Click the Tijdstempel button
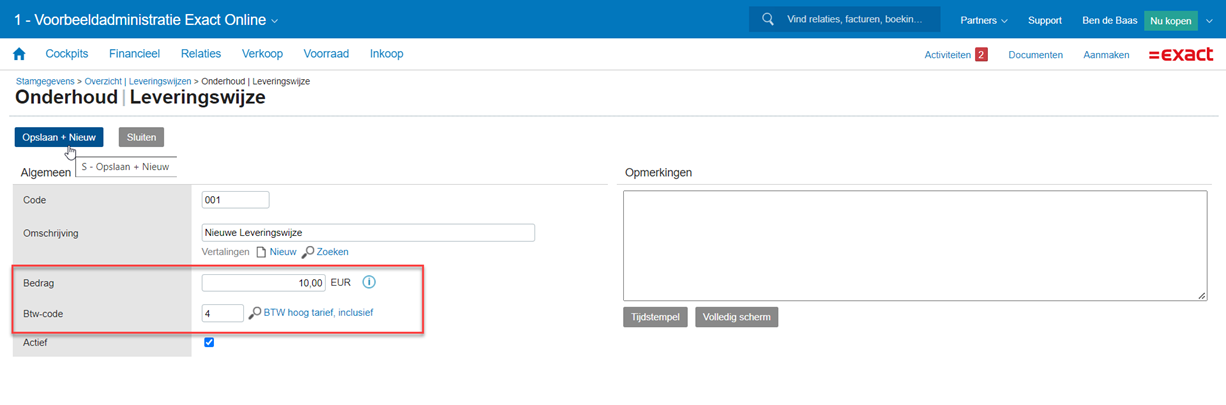This screenshot has width=1226, height=405. [655, 317]
